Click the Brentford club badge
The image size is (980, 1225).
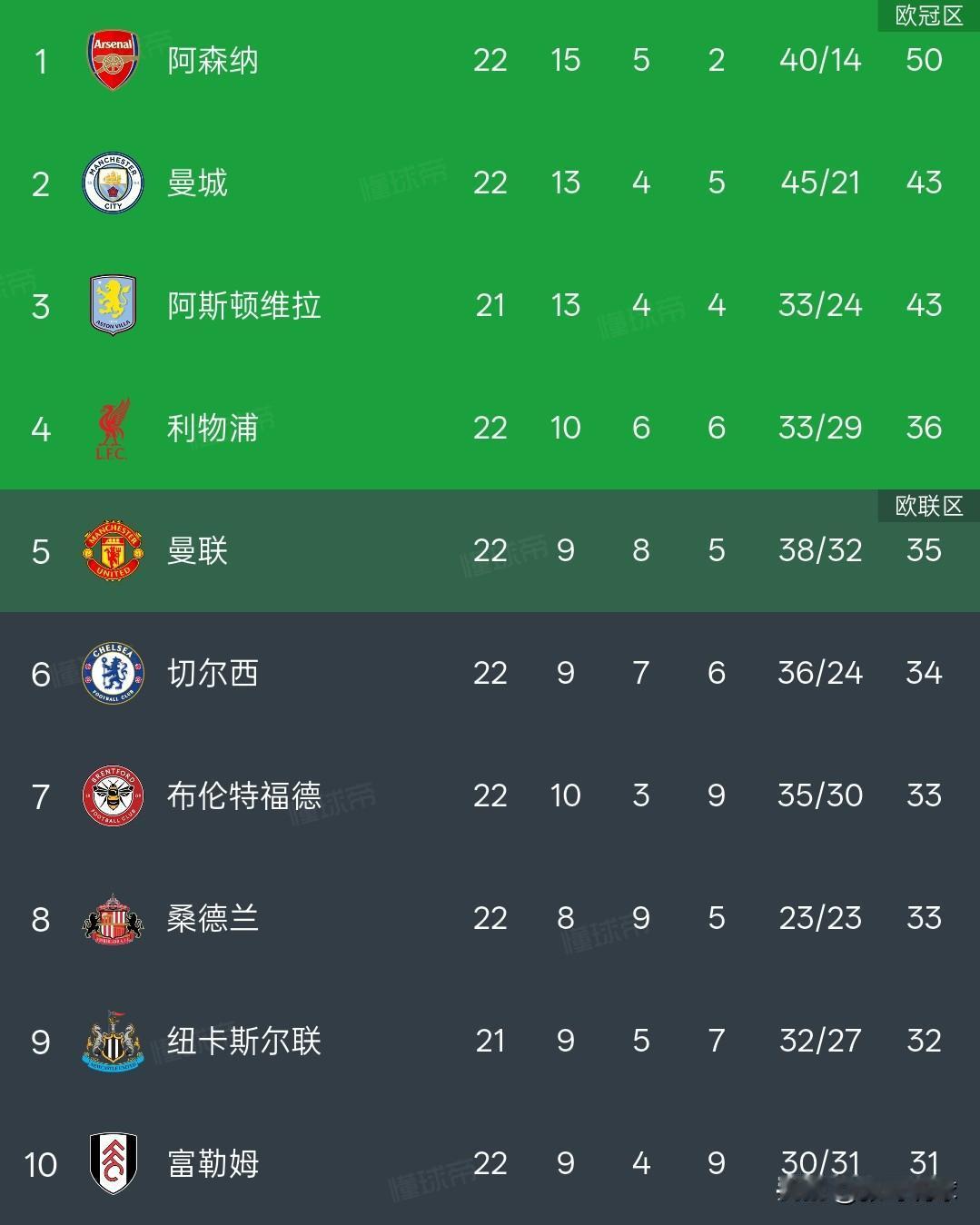[x=112, y=795]
